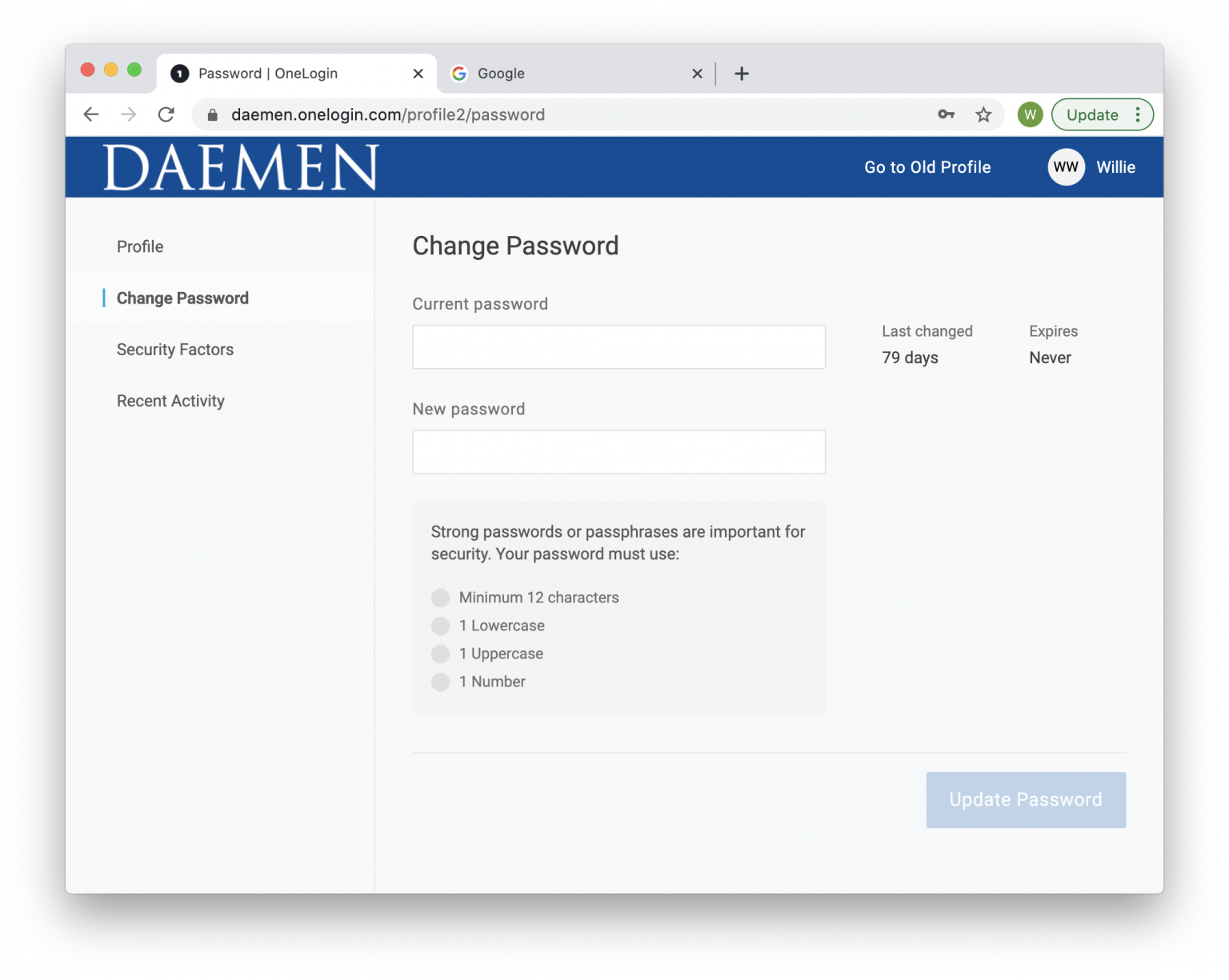Go back with the browser back arrow

point(91,114)
